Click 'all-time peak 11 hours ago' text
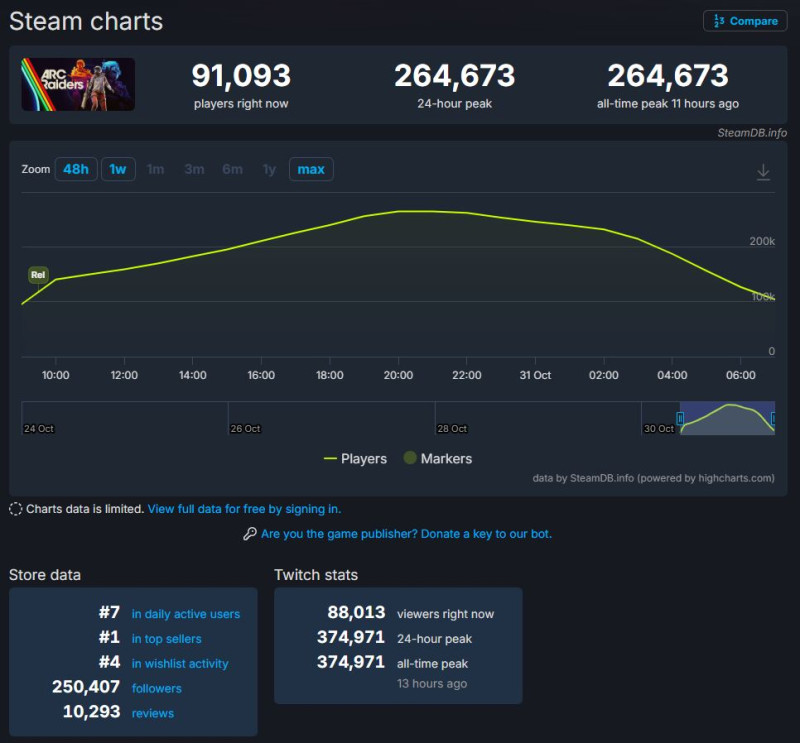 [x=667, y=104]
